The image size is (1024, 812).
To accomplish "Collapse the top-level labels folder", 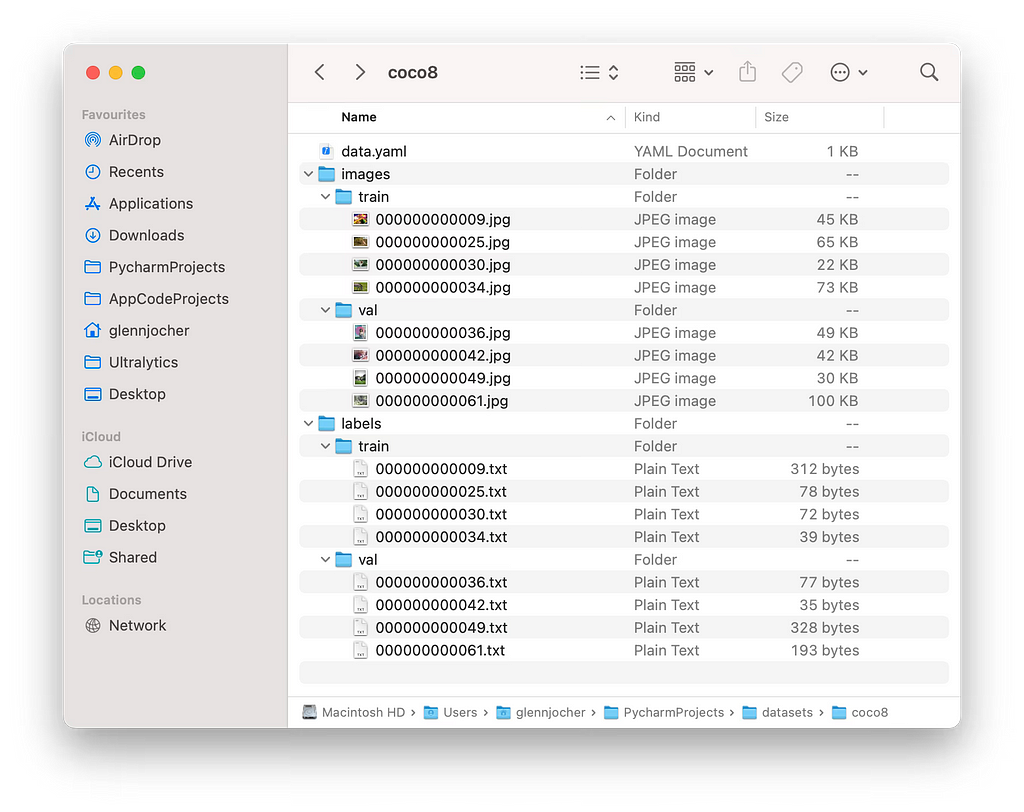I will point(308,423).
